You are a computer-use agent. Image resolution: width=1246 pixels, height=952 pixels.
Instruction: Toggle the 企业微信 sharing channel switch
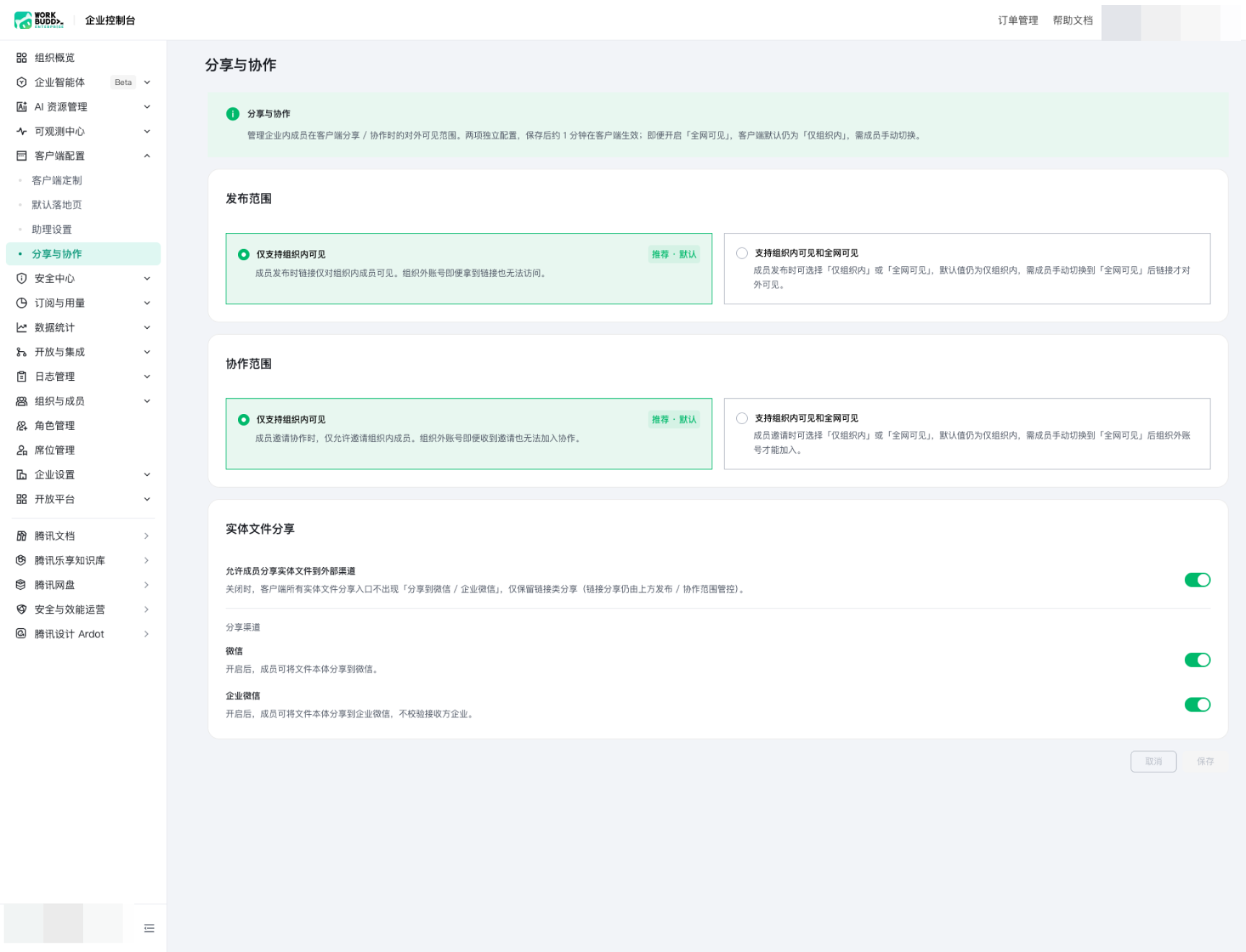tap(1197, 705)
